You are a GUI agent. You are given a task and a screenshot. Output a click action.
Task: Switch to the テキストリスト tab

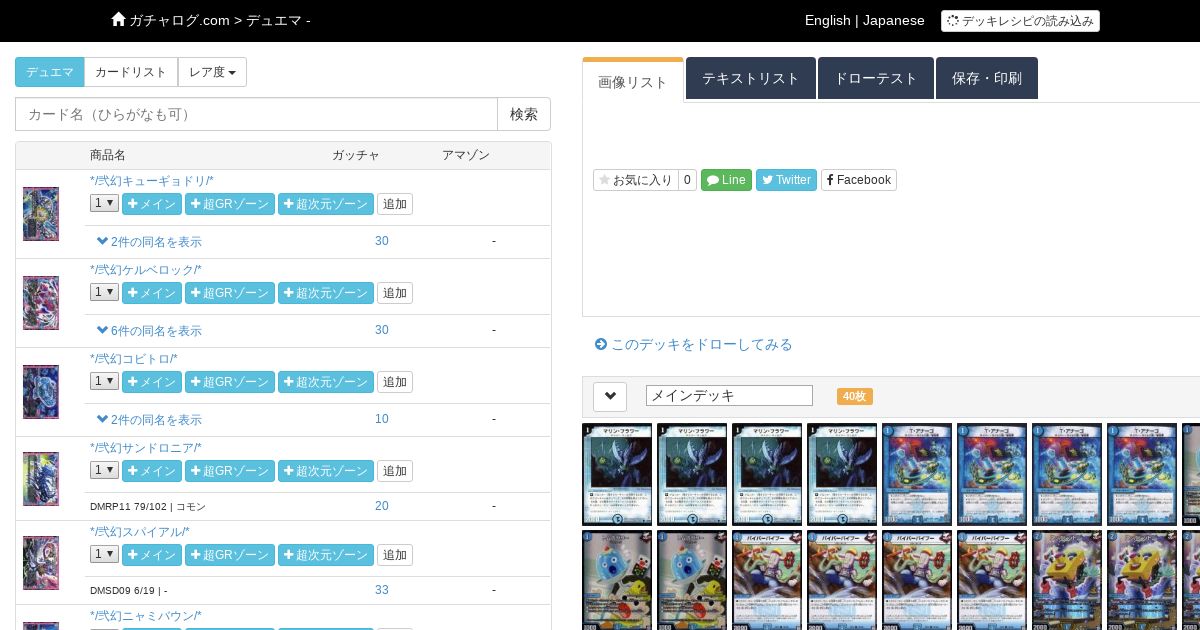pyautogui.click(x=751, y=78)
